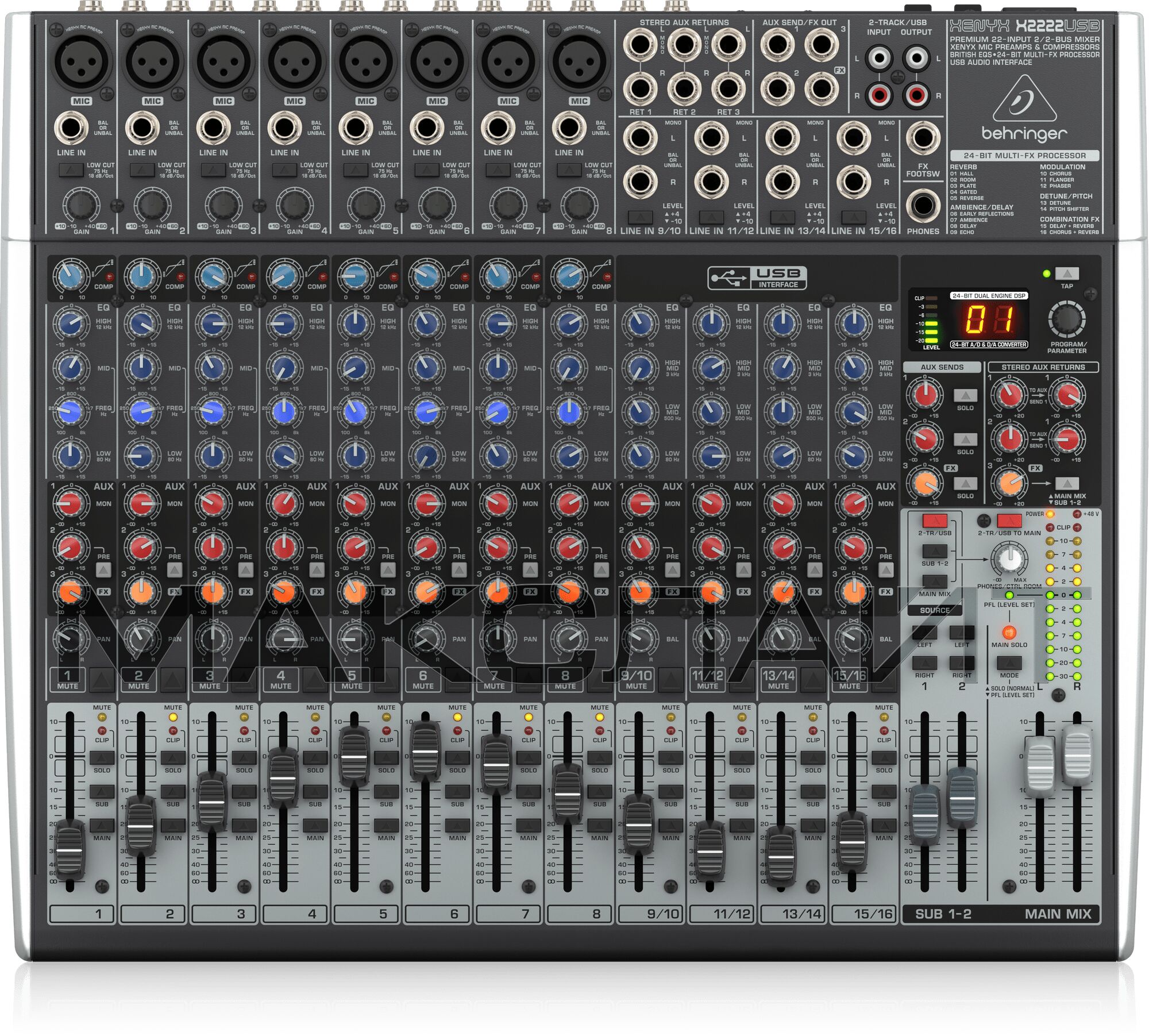Click the FX LEVEL meter LEDs

coord(931,319)
